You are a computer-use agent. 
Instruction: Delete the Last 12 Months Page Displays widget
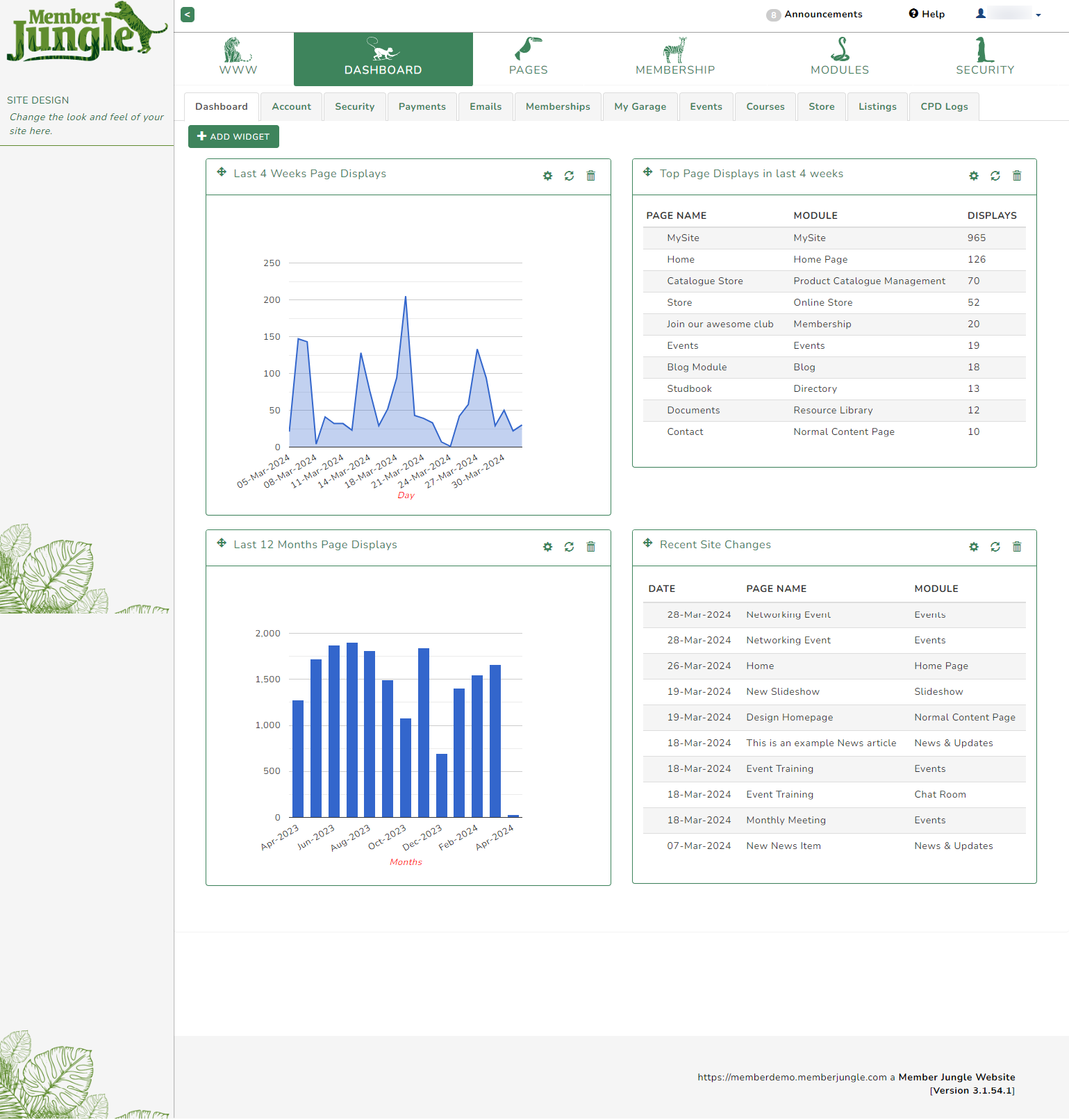[x=590, y=547]
